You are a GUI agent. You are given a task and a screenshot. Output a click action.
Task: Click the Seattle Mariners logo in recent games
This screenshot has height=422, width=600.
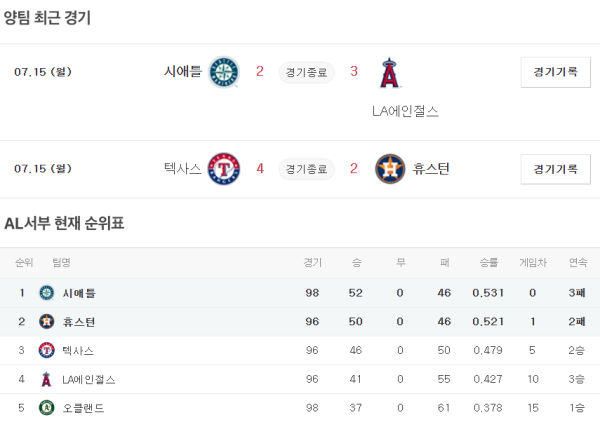click(x=224, y=72)
